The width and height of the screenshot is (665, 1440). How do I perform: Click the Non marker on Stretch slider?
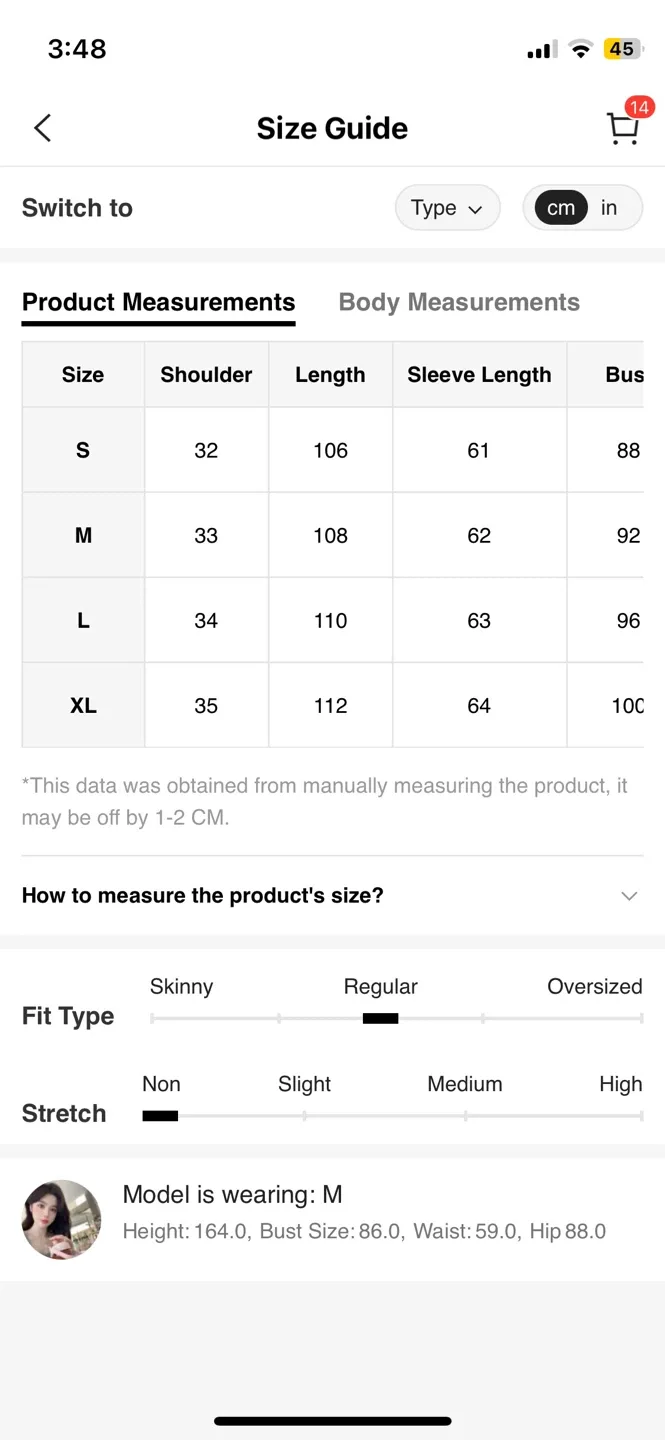point(160,1115)
